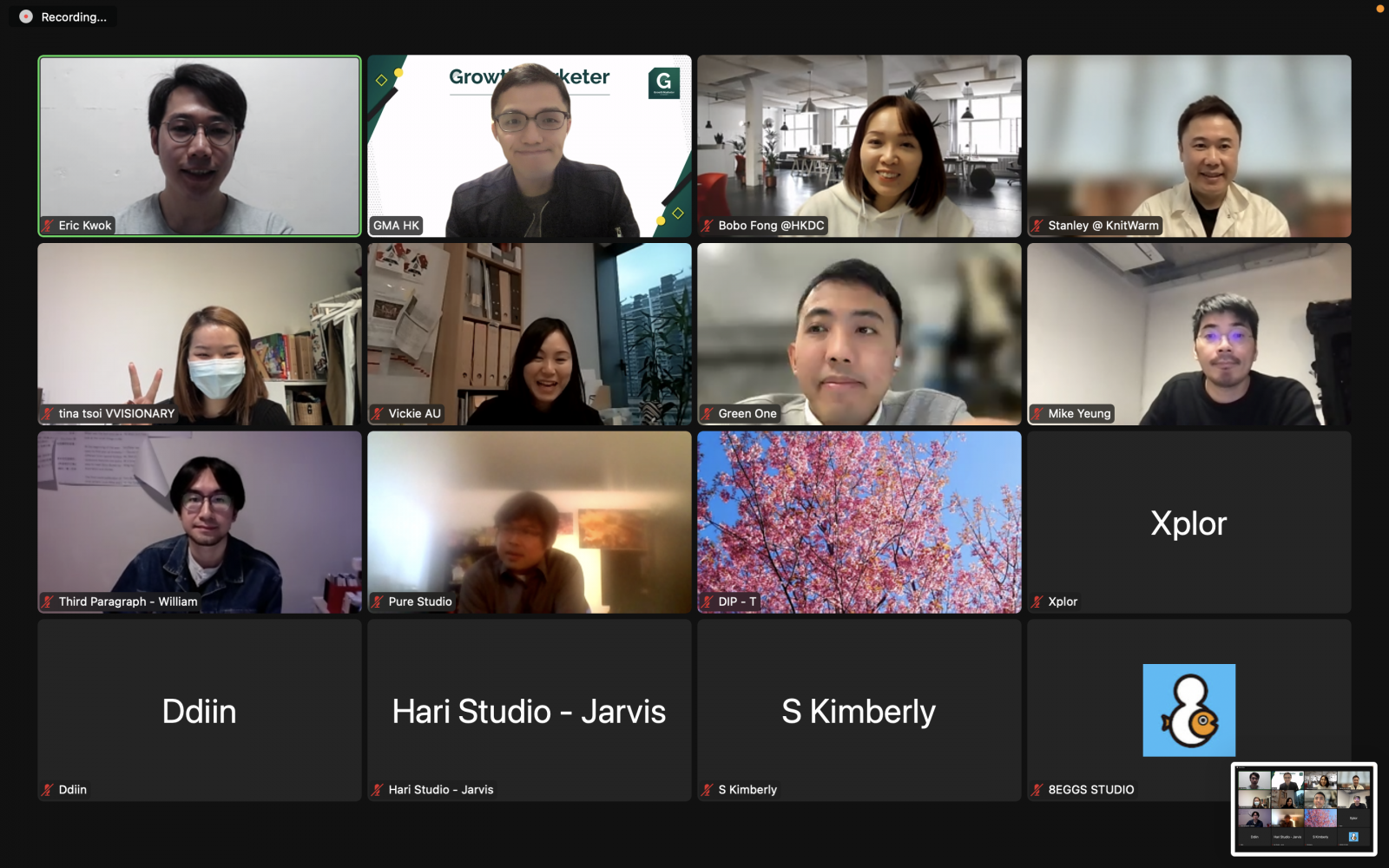Click the green G logo in GMA HK tile
Screen dimensions: 1389x868
(664, 82)
